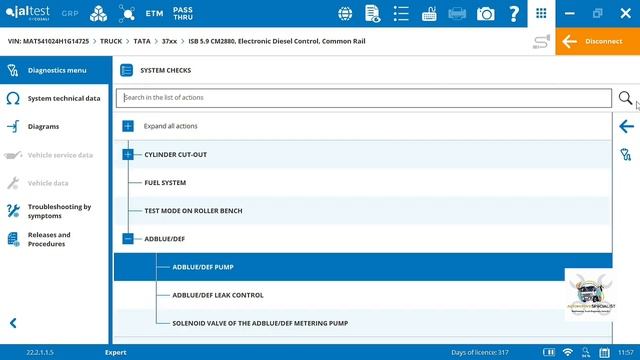This screenshot has width=640, height=360.
Task: Open the calendar icon in status bar
Action: tap(604, 352)
